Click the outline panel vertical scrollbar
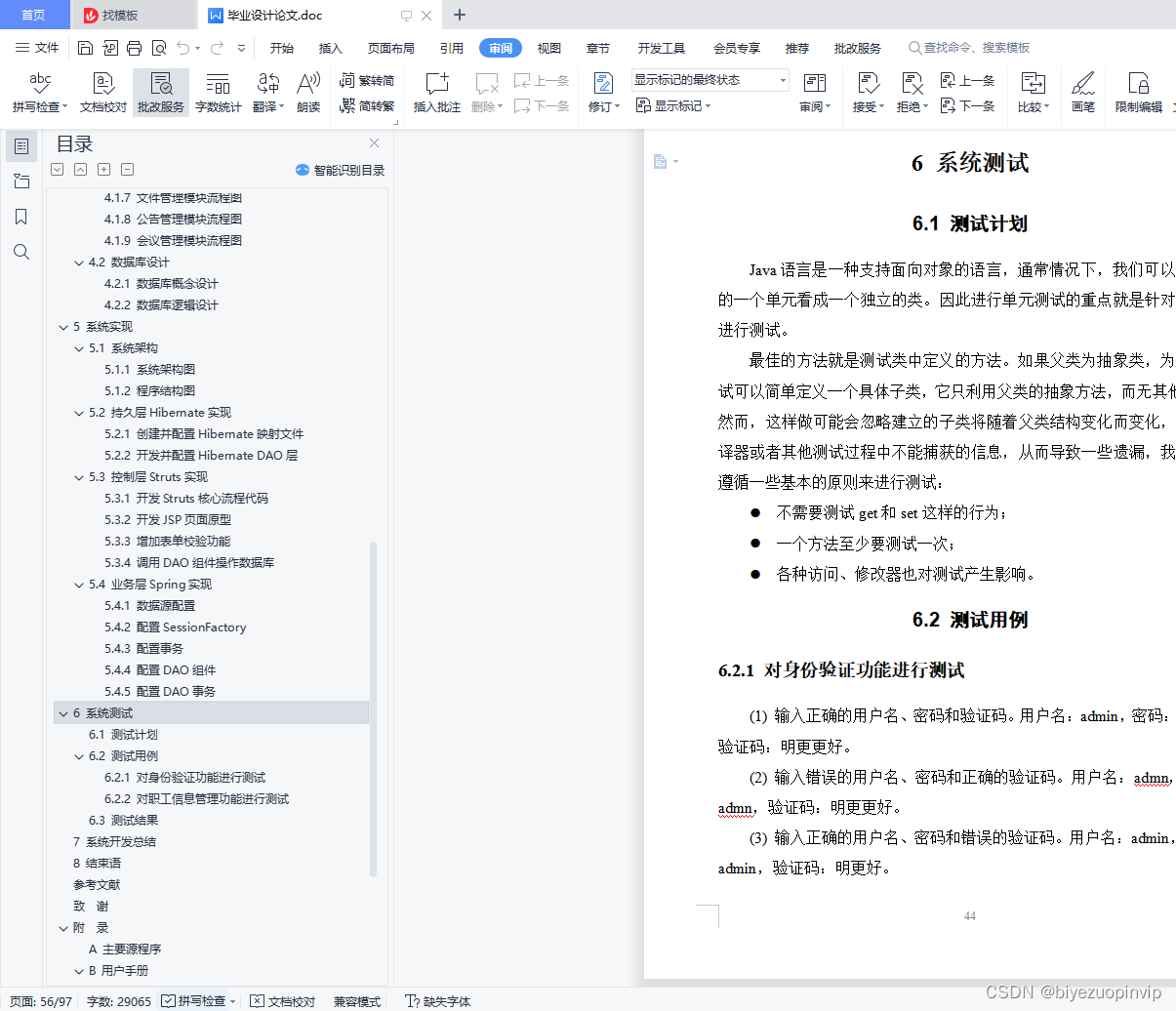This screenshot has width=1176, height=1011. coord(373,709)
